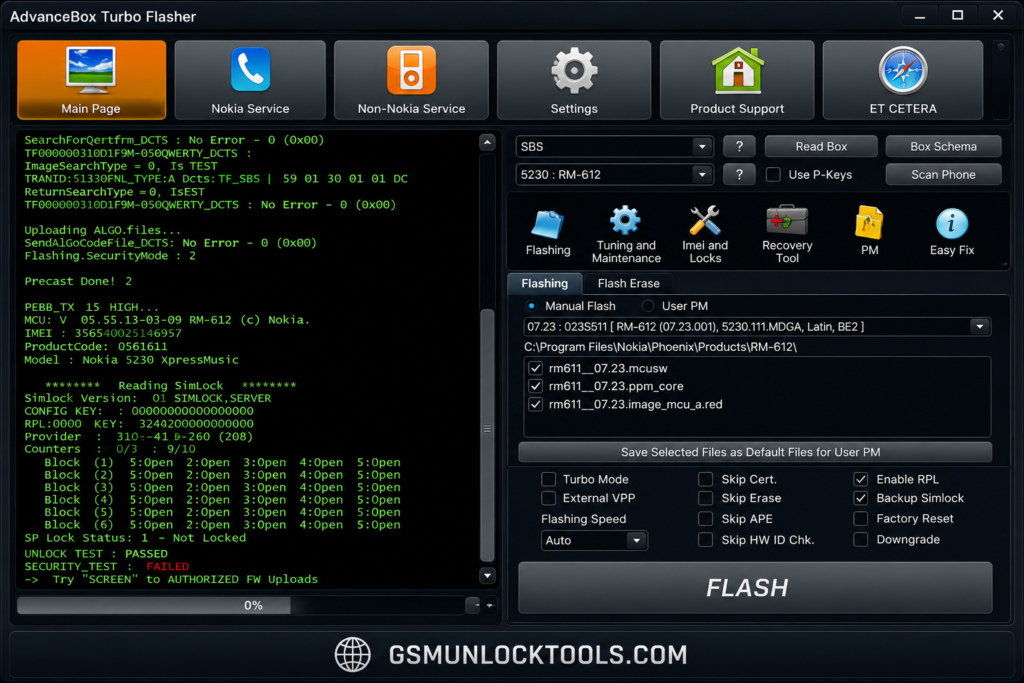Enable External VPP checkbox
1024x683 pixels.
549,498
